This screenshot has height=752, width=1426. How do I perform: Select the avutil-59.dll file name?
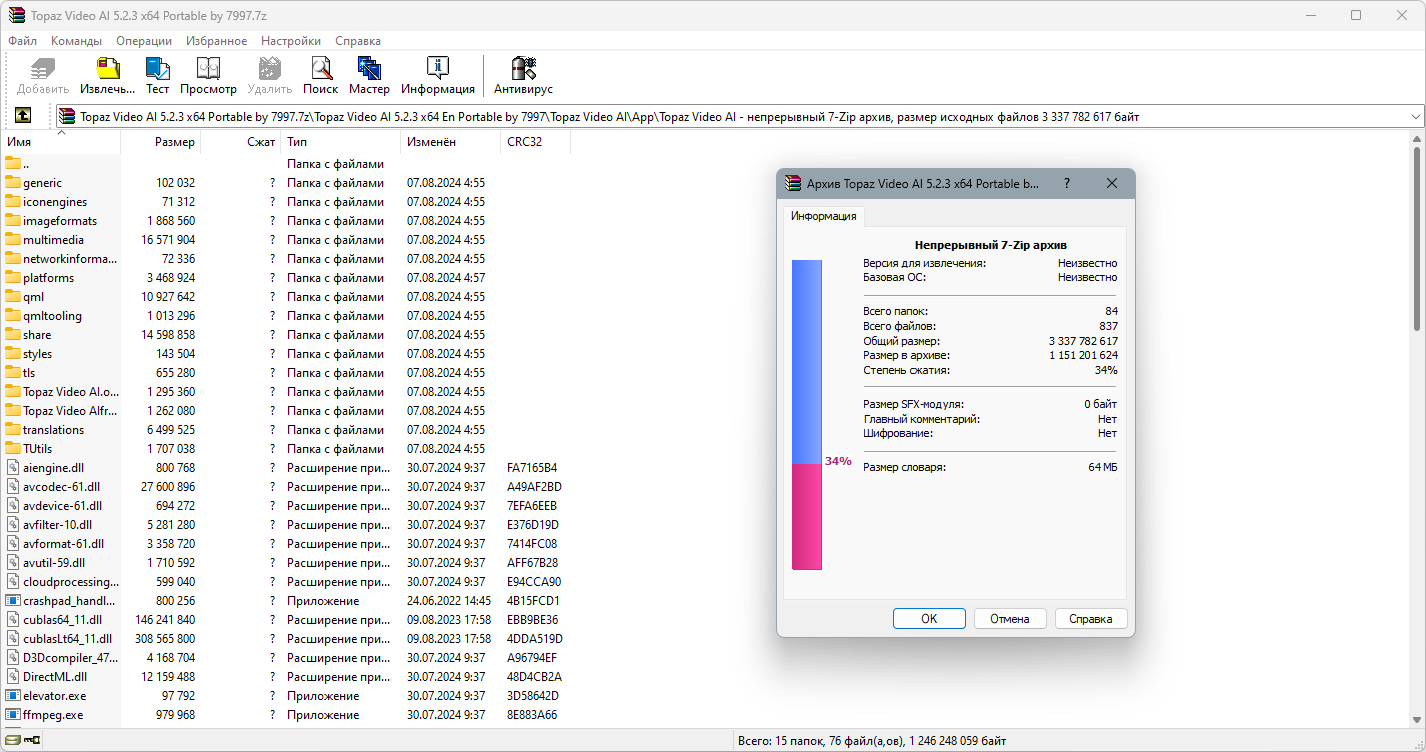tap(54, 562)
